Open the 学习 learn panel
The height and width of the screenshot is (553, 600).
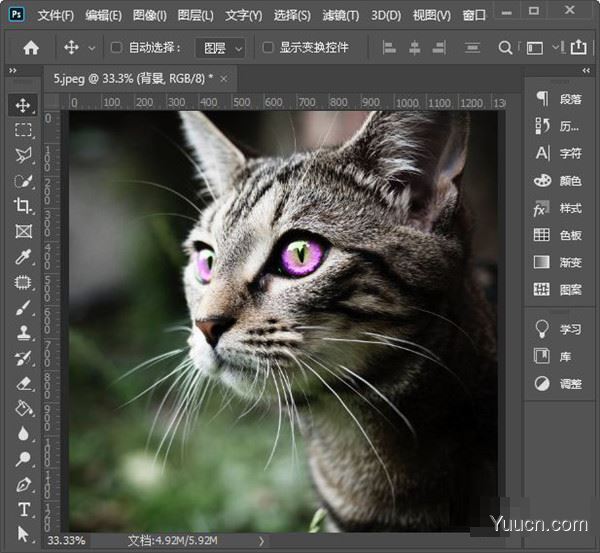tap(559, 329)
